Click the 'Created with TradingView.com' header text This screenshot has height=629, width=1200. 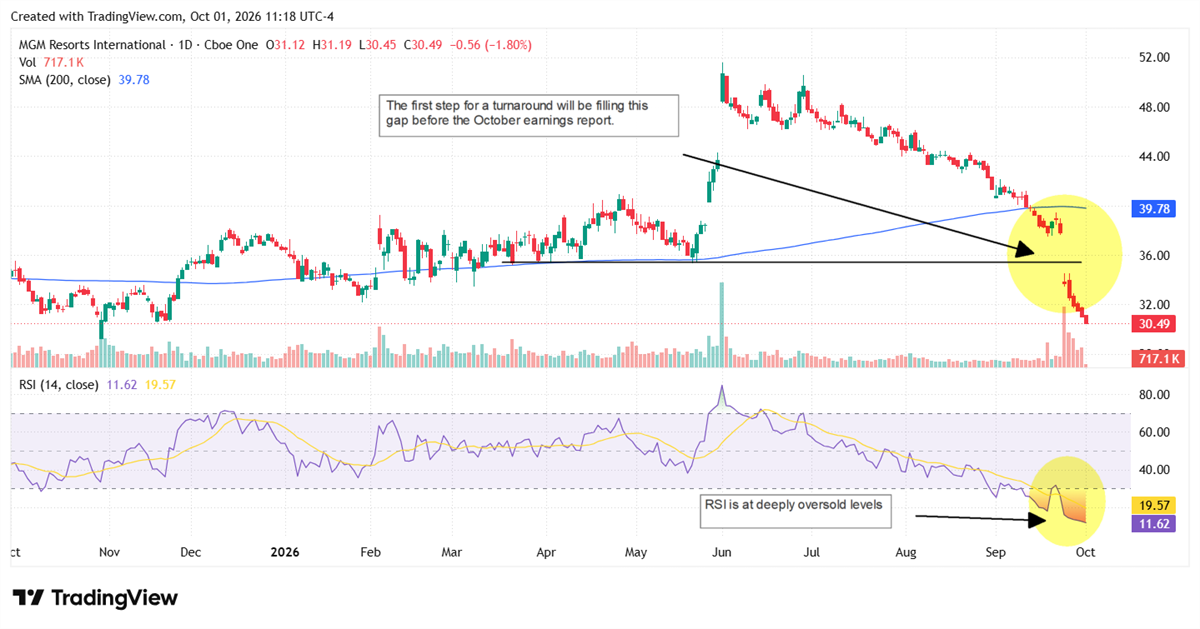[99, 16]
